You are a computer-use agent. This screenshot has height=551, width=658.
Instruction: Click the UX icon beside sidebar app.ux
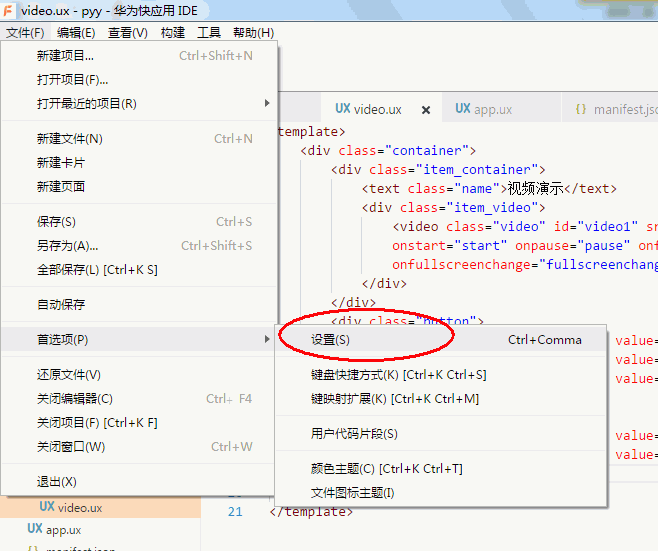[x=35, y=529]
